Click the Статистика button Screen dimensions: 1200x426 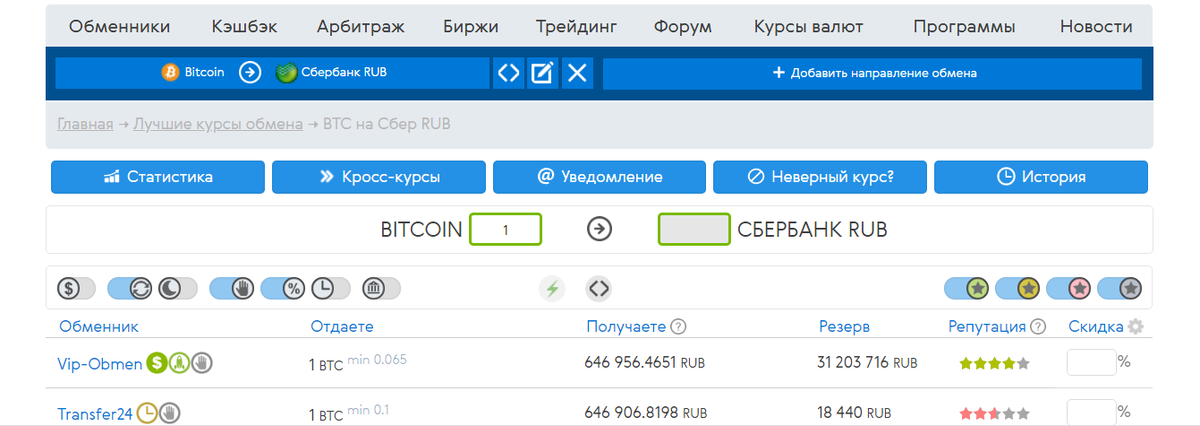158,177
